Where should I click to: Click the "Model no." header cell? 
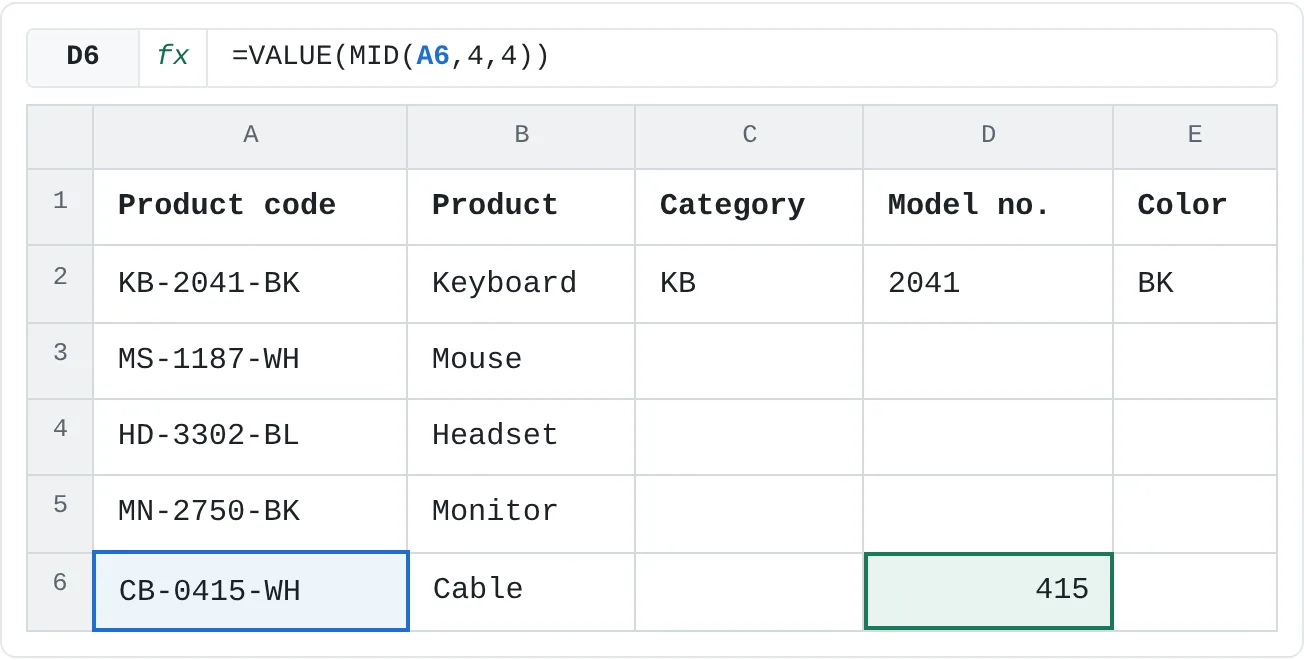pos(988,206)
